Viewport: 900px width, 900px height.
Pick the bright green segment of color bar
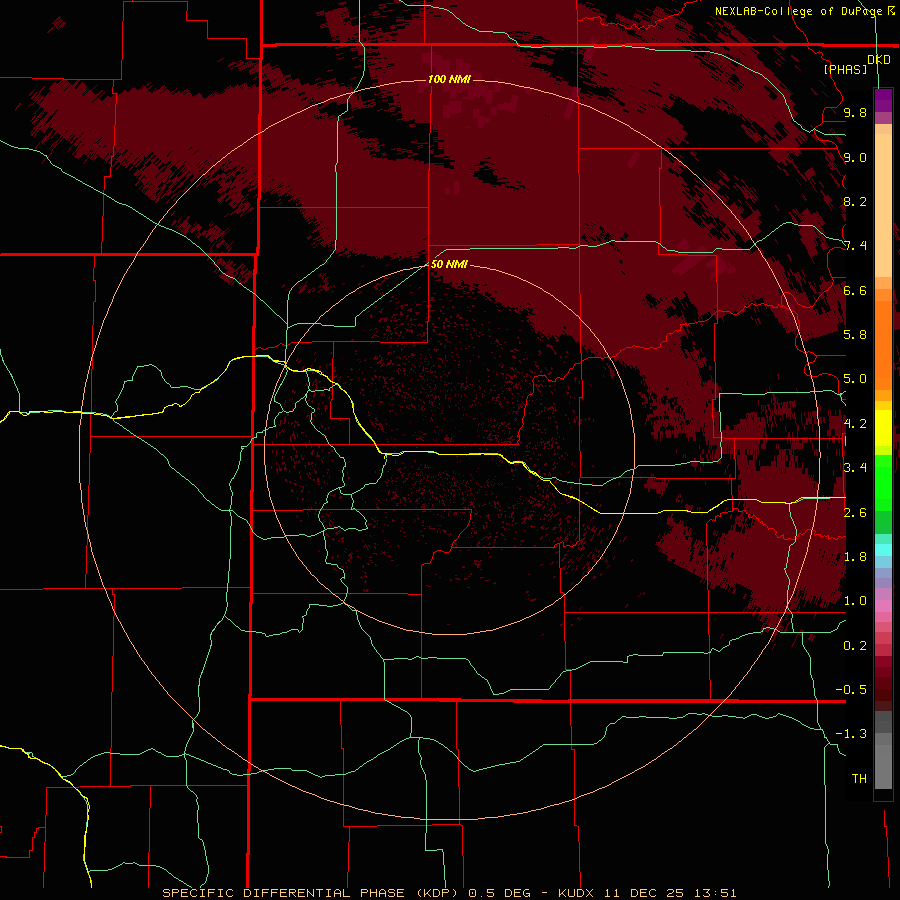[883, 482]
